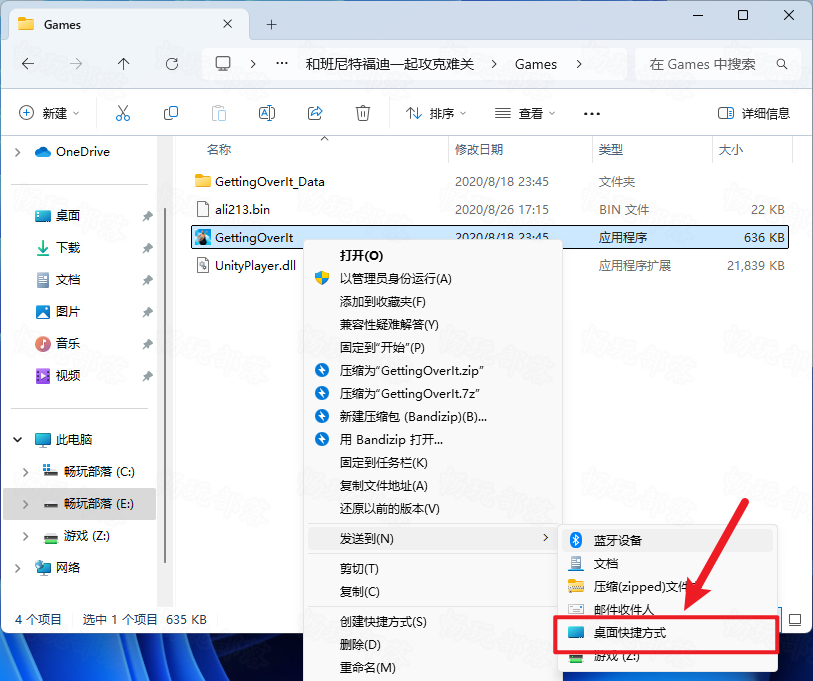
Task: Choose 用 Bandizip 打开...
Action: (x=433, y=439)
